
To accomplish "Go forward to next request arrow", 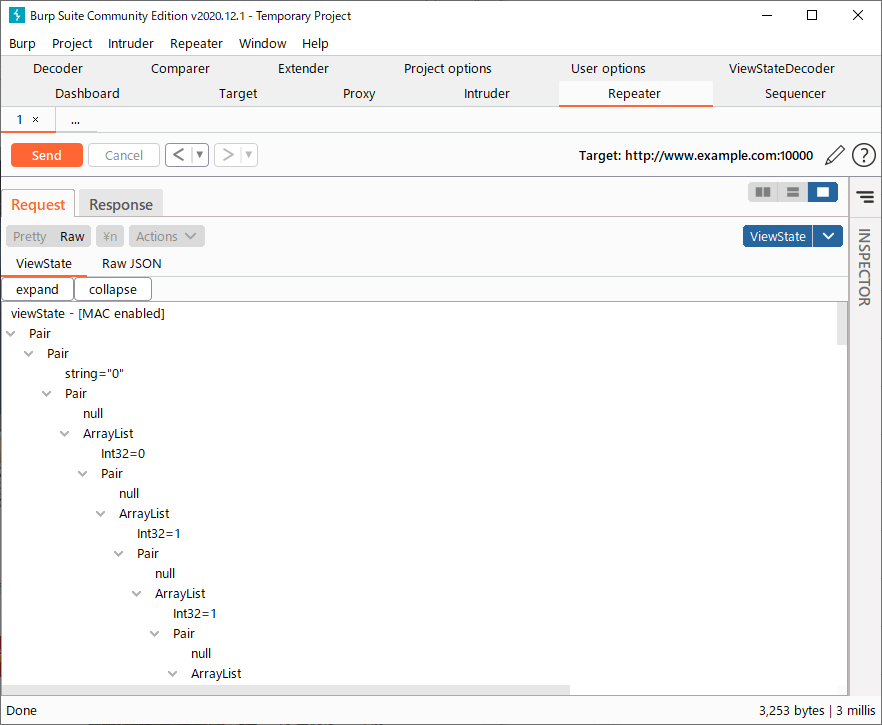I will 228,155.
